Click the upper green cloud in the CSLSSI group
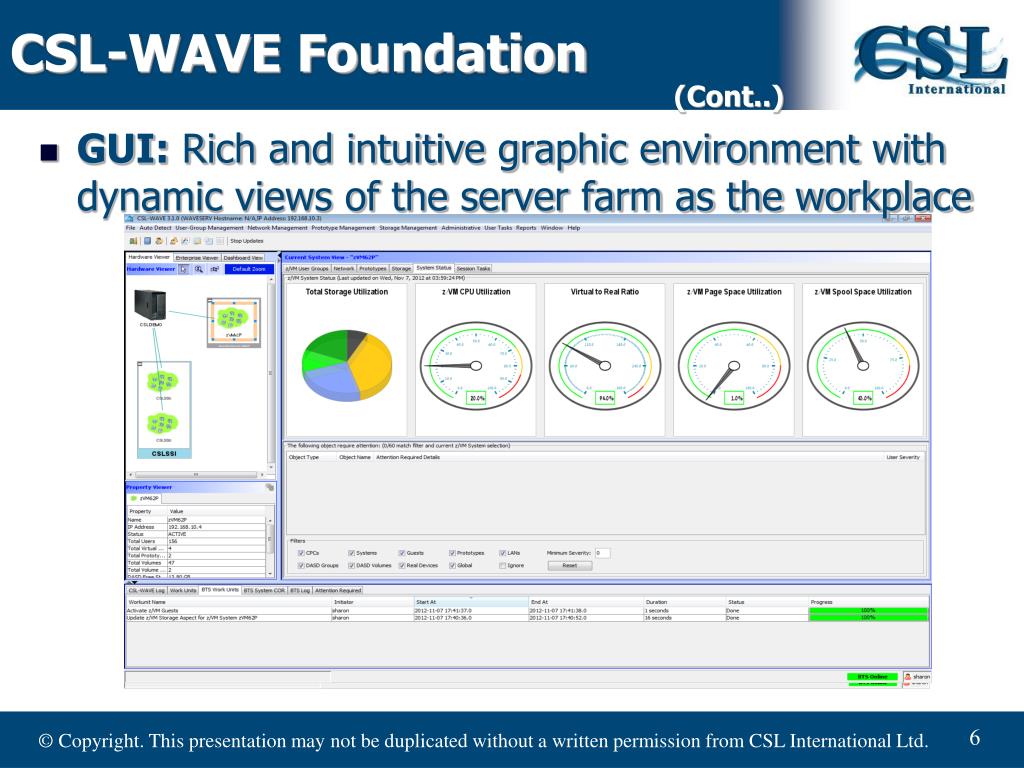Screen dimensions: 1024x768 161,381
